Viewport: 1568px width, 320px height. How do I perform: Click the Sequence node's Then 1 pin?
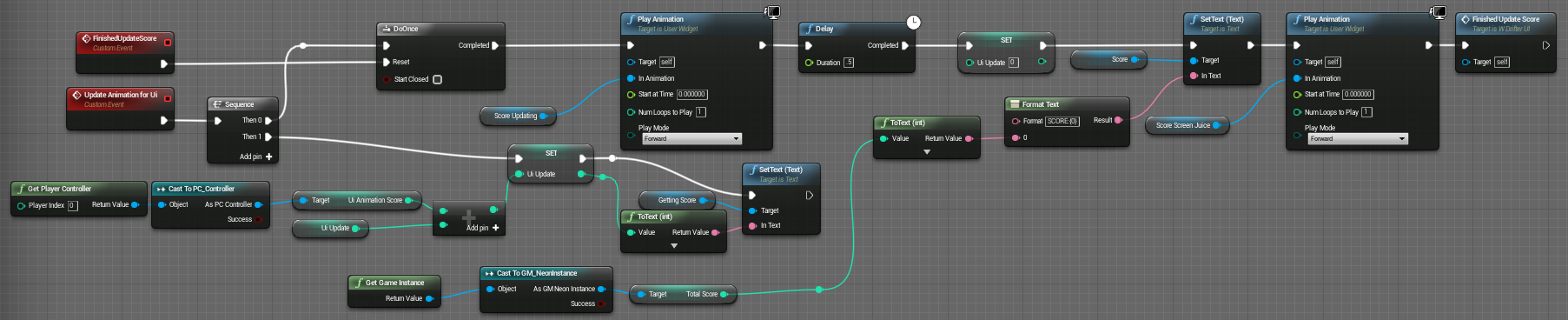coord(268,137)
